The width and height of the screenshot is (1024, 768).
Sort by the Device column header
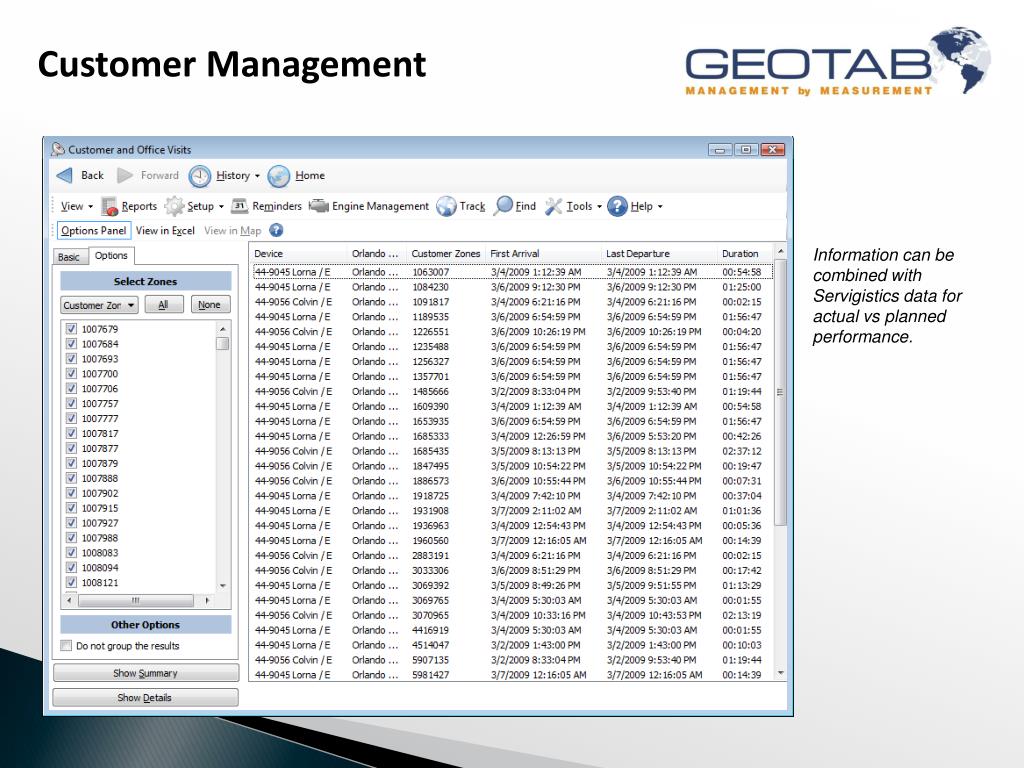[299, 253]
